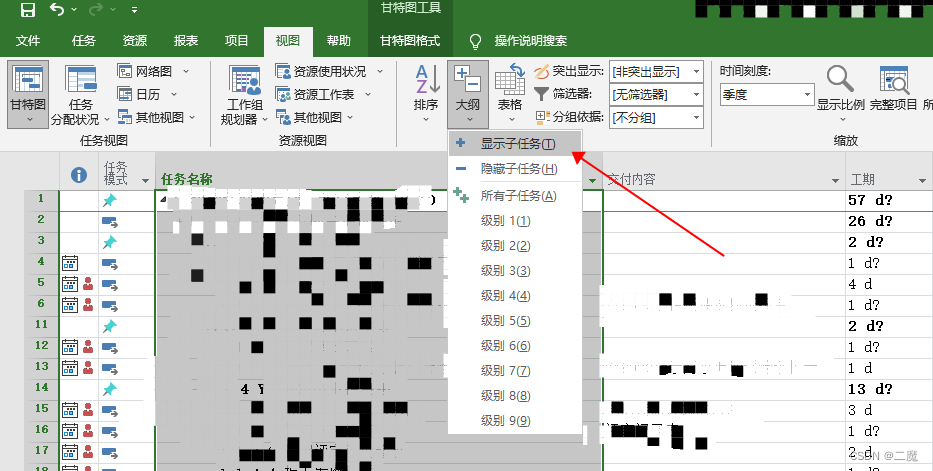Viewport: 933px width, 471px height.
Task: Click the duration cell 13 d?
Action: [888, 389]
